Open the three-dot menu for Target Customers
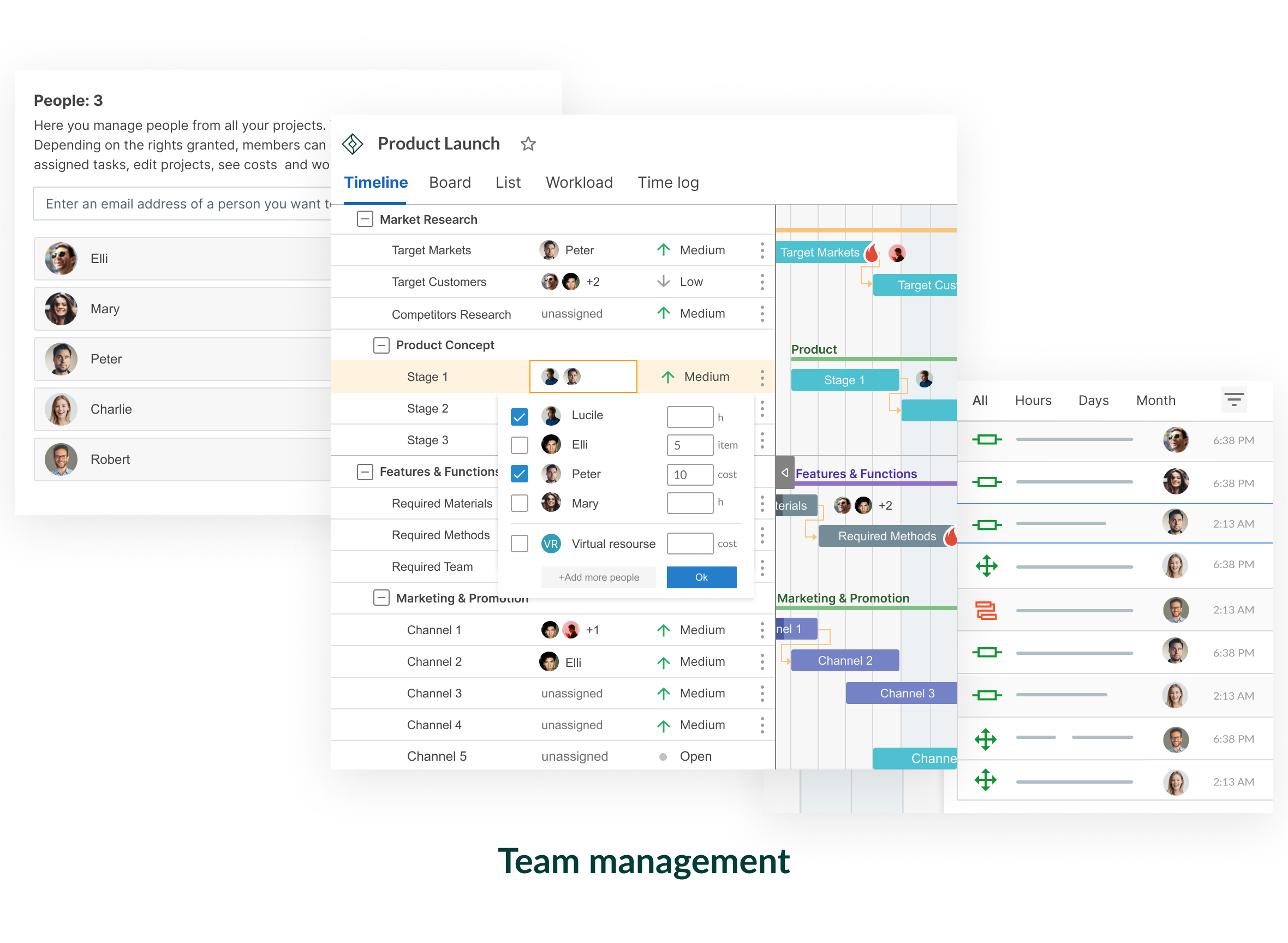The image size is (1288, 943). [762, 282]
